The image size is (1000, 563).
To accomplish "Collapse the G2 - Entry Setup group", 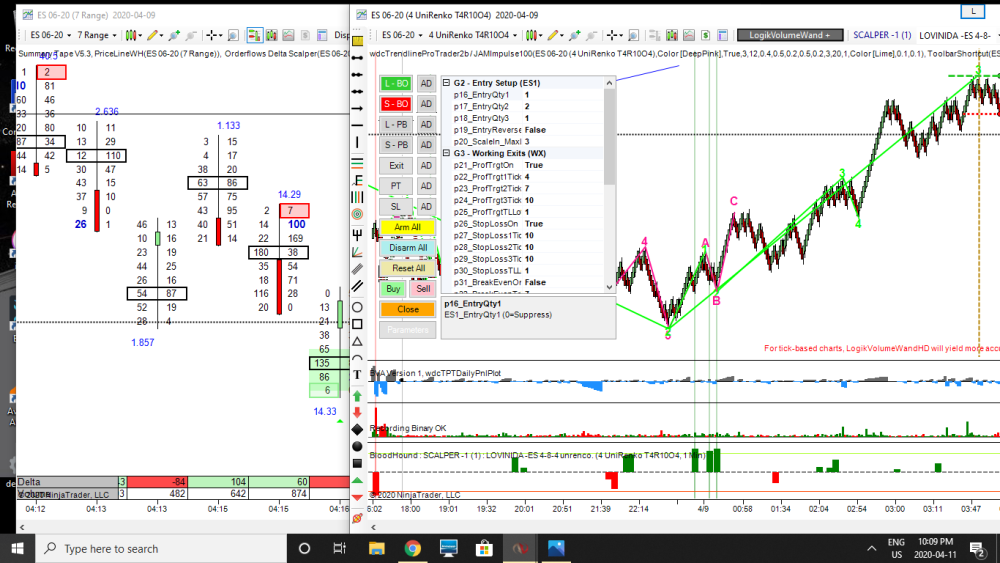I will point(447,83).
